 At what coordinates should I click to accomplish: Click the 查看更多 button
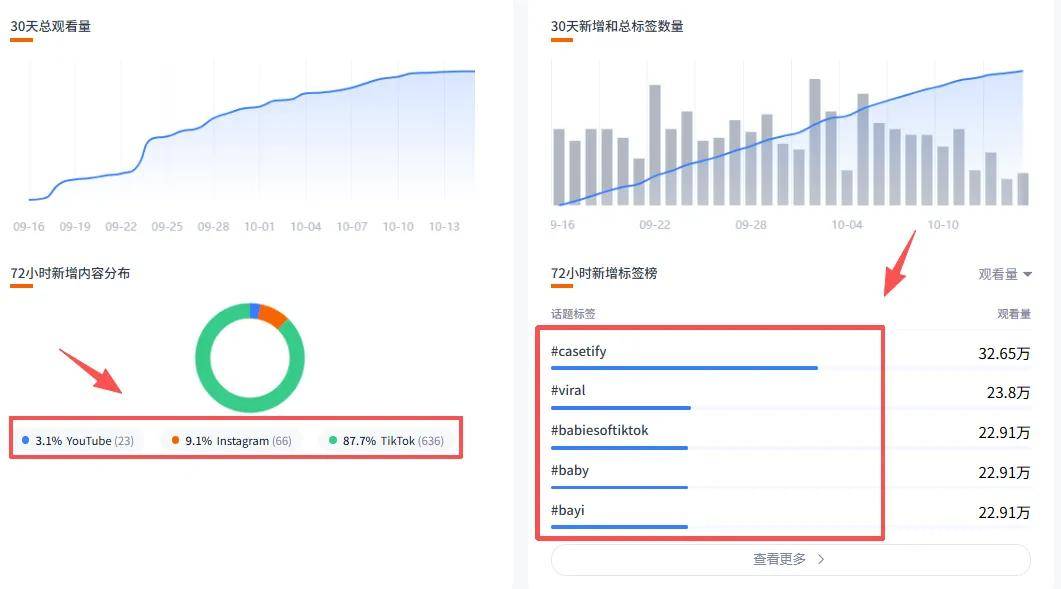point(790,559)
